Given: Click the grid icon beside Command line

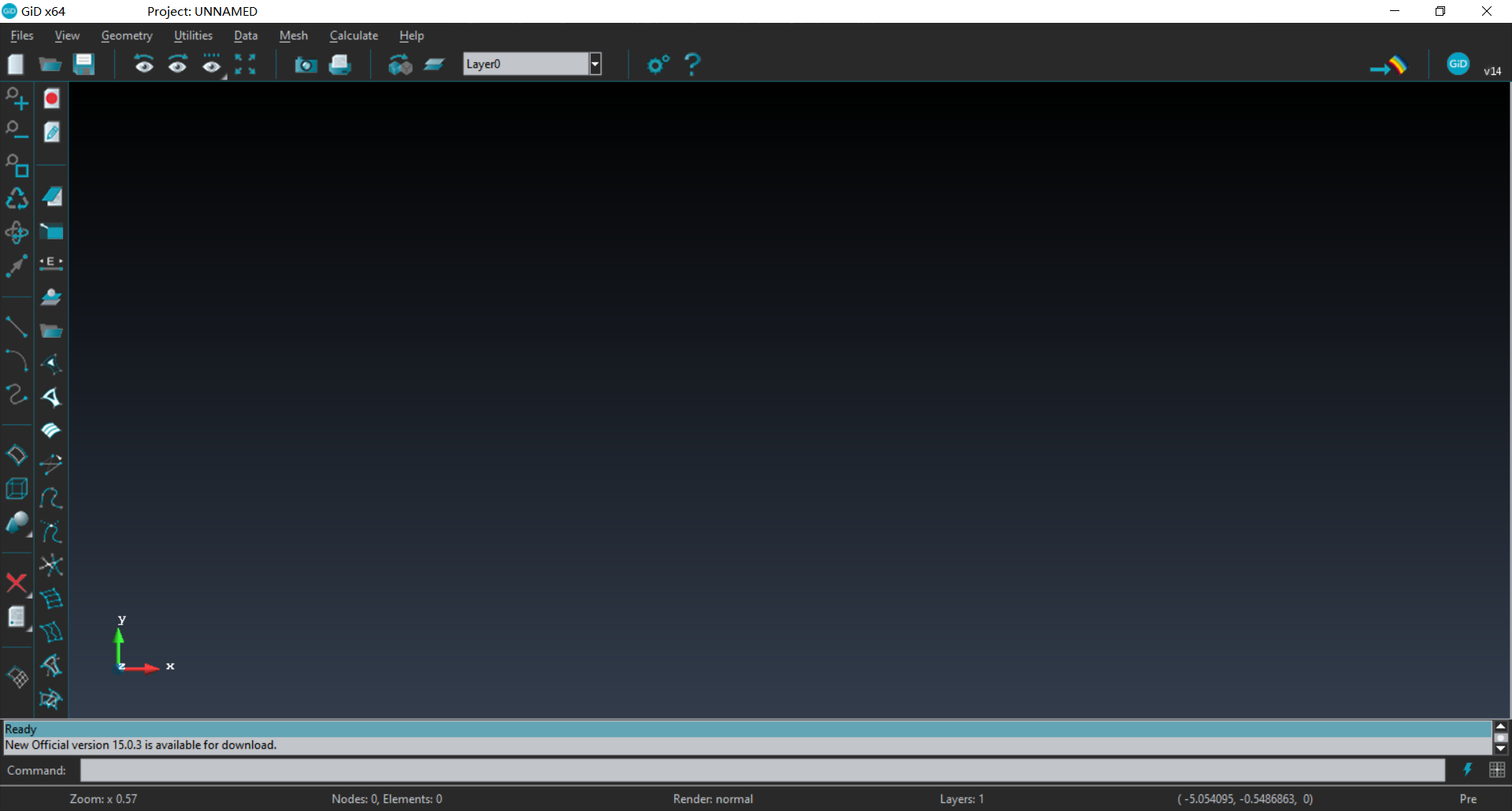Looking at the screenshot, I should pos(1497,770).
